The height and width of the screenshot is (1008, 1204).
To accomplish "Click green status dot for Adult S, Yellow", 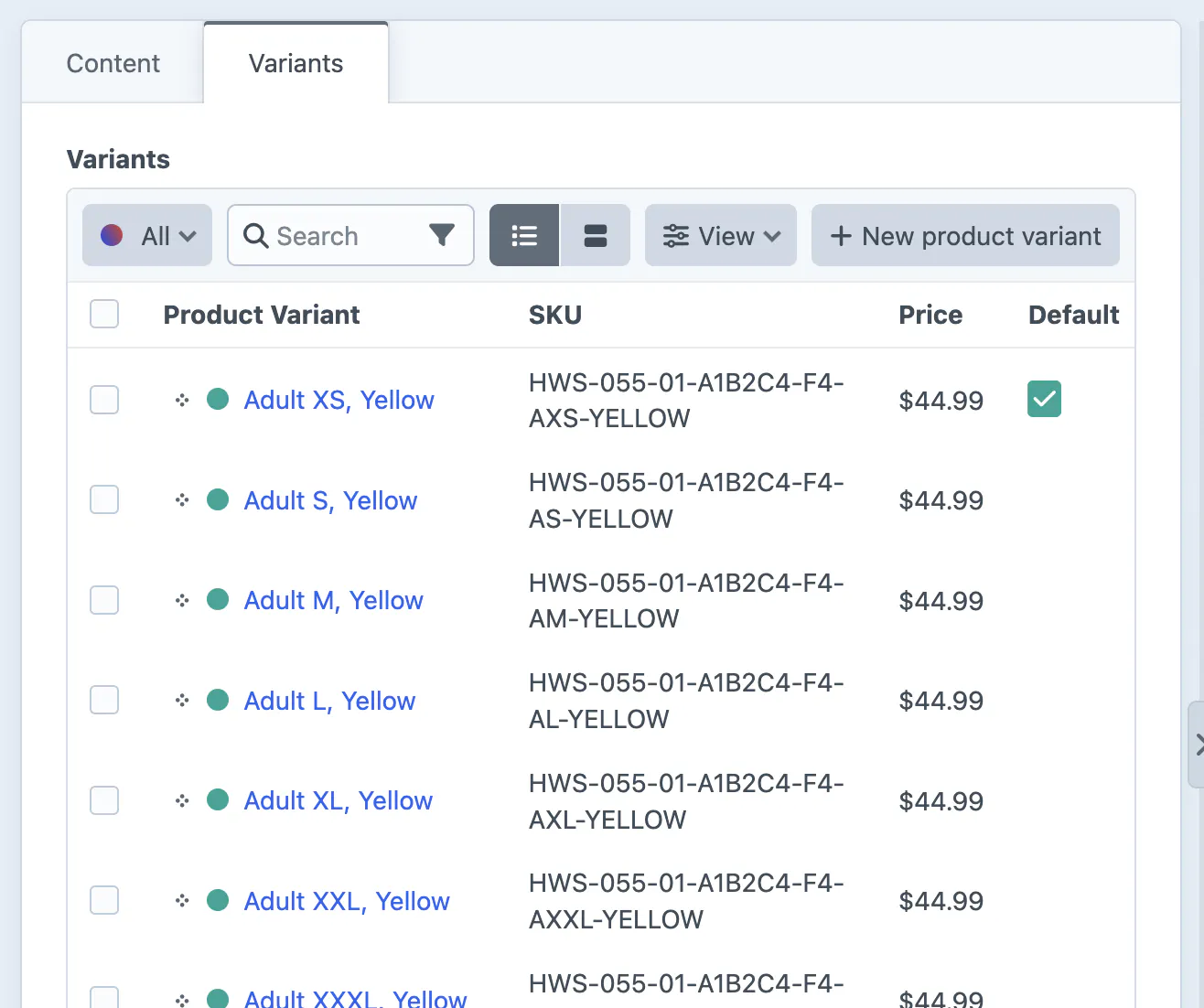I will (x=218, y=499).
